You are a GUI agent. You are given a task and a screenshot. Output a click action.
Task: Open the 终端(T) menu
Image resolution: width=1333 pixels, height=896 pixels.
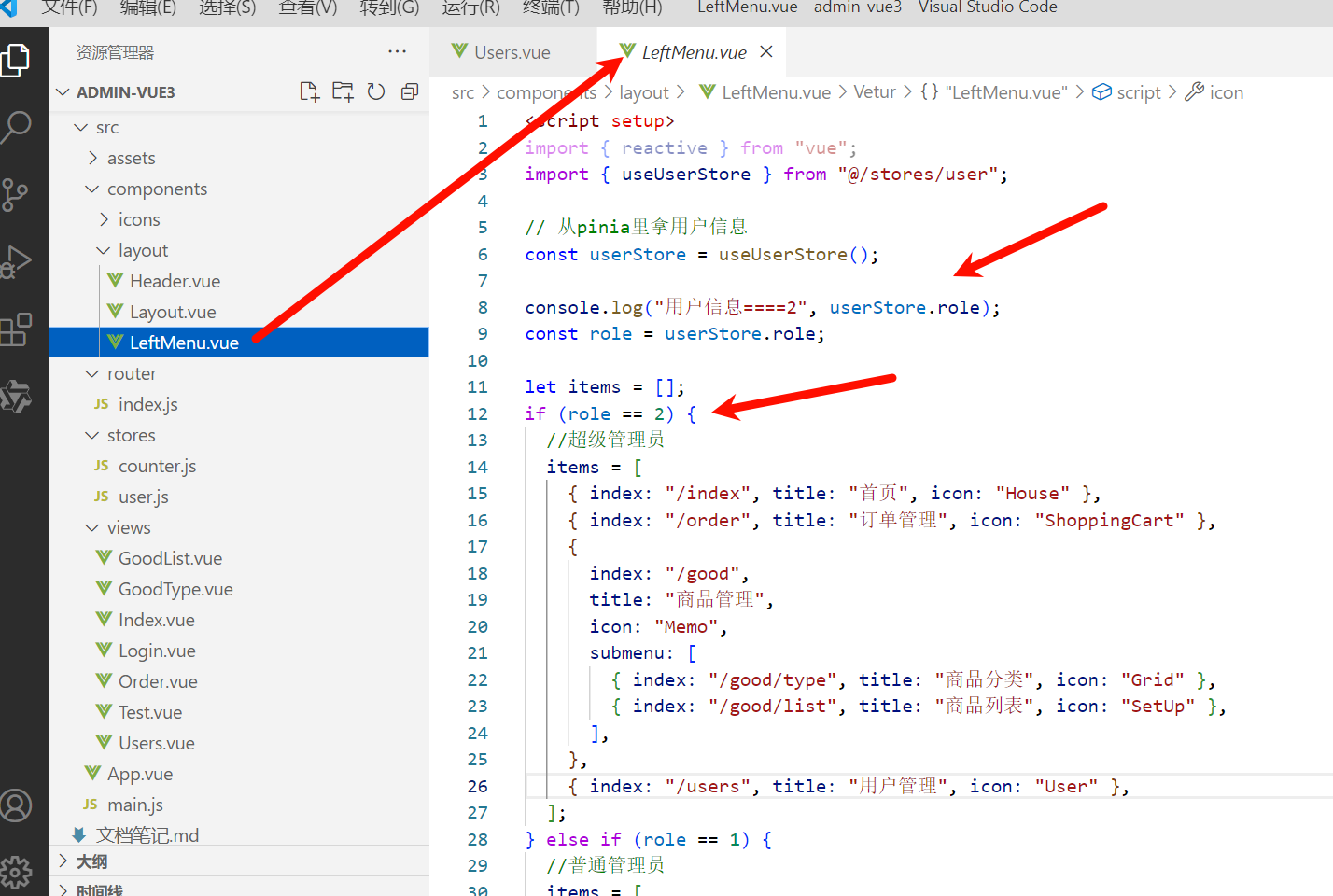tap(551, 7)
